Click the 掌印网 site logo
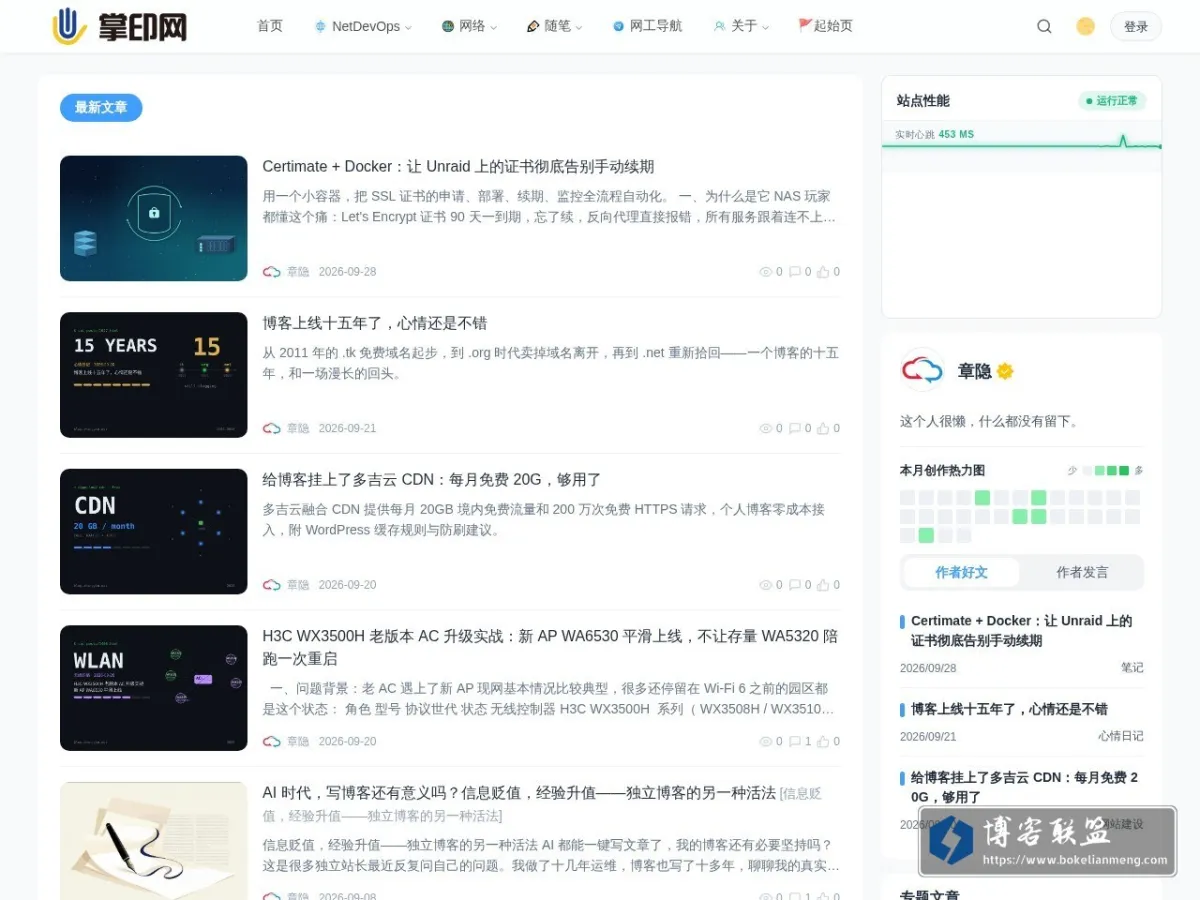The width and height of the screenshot is (1200, 900). click(x=120, y=26)
